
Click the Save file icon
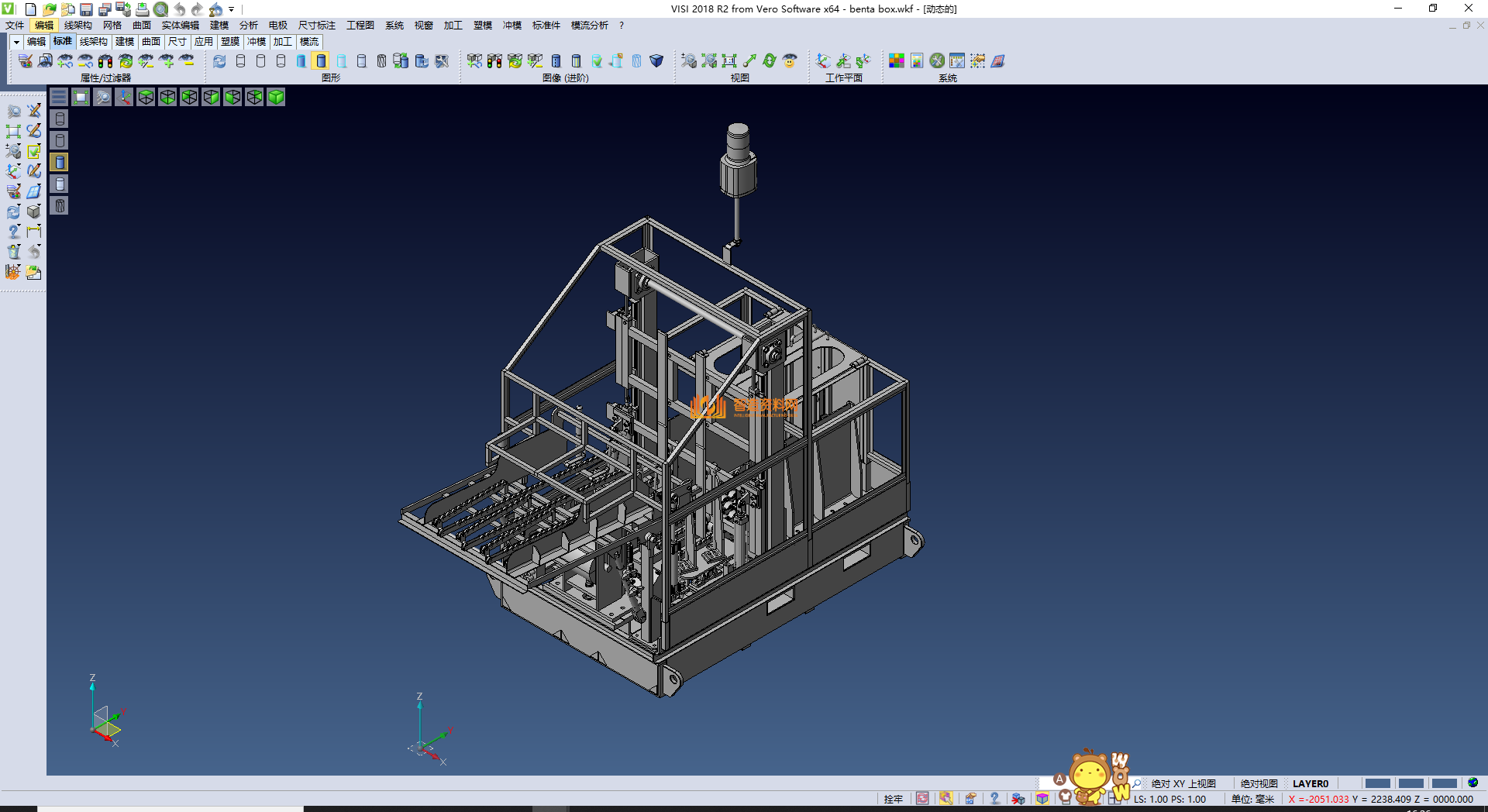pos(86,9)
